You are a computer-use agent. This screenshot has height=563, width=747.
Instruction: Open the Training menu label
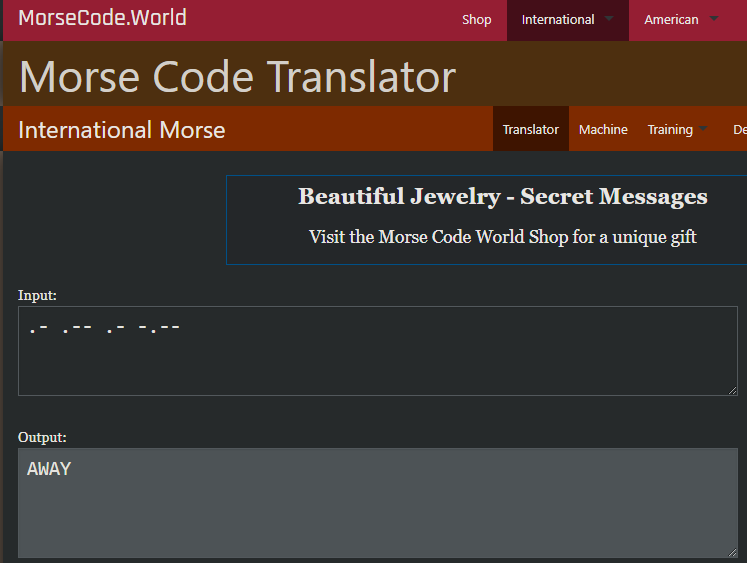tap(669, 129)
